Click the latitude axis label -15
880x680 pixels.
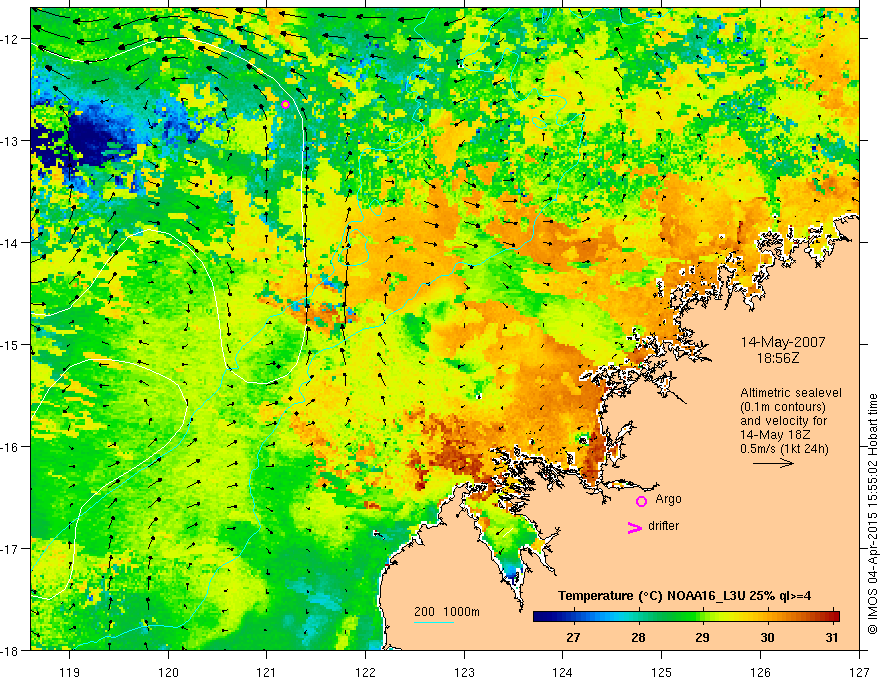11,344
